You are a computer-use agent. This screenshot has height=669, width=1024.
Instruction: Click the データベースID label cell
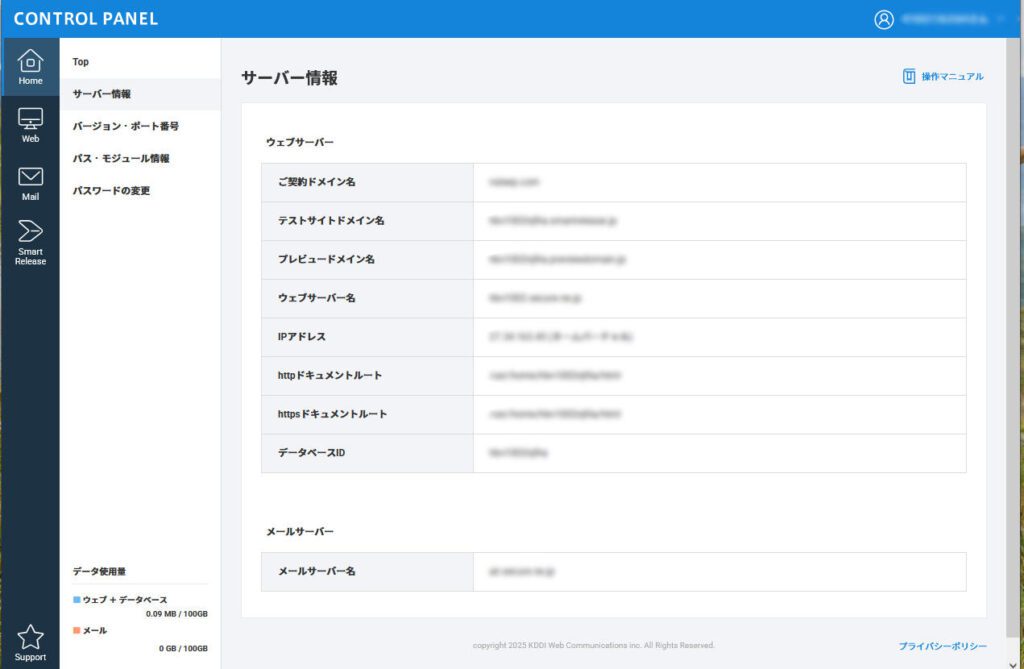tap(367, 453)
